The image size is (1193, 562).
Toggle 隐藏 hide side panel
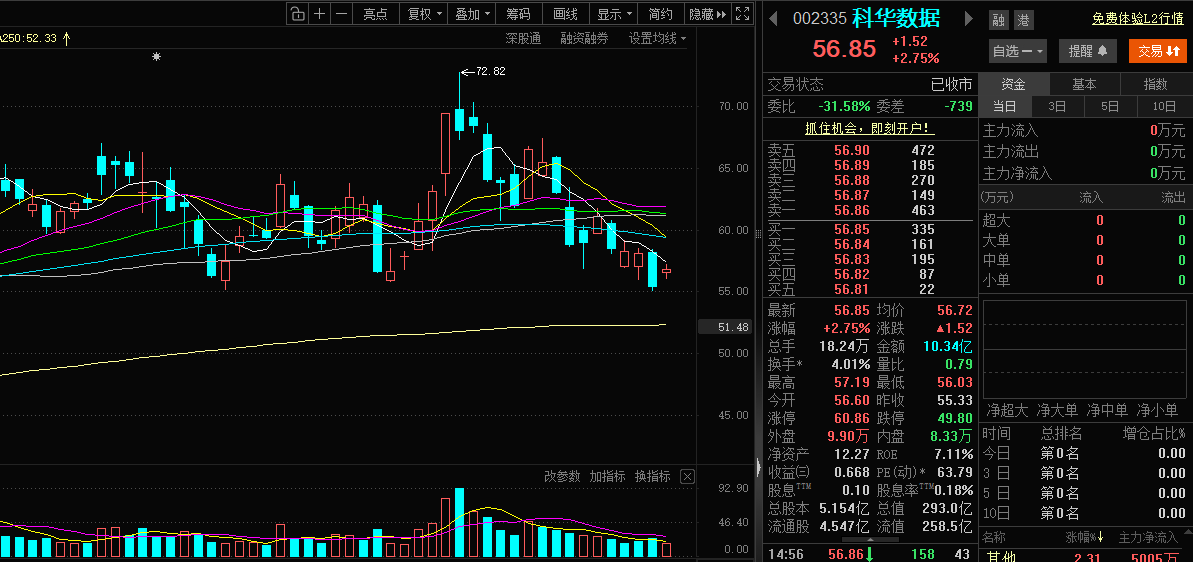707,14
